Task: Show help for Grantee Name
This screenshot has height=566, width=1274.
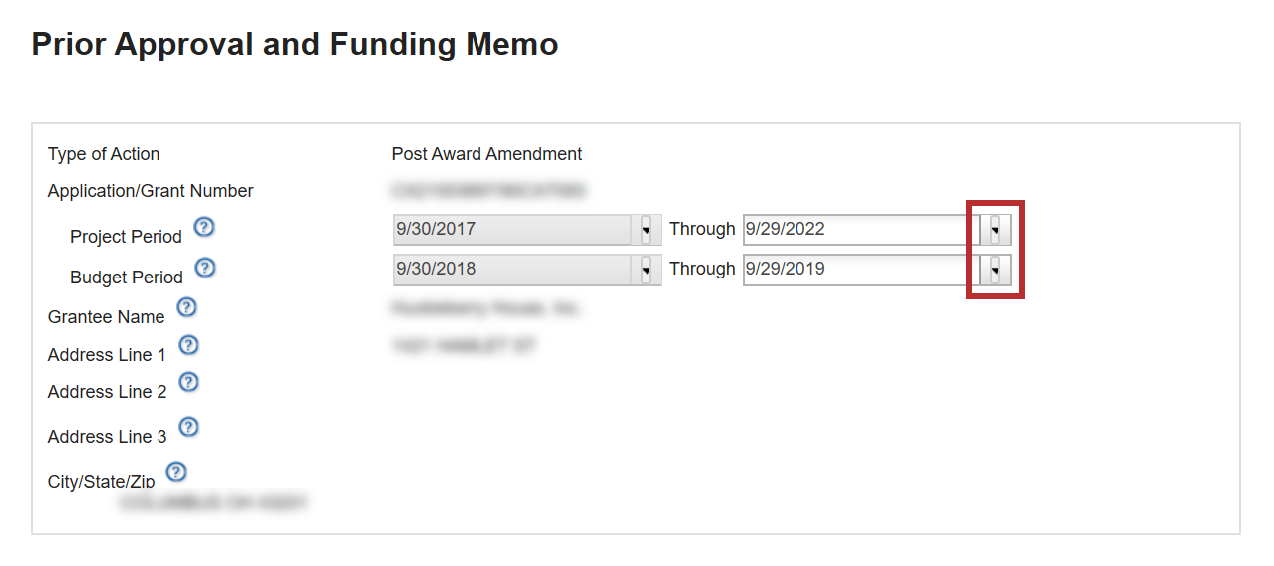Action: 186,307
